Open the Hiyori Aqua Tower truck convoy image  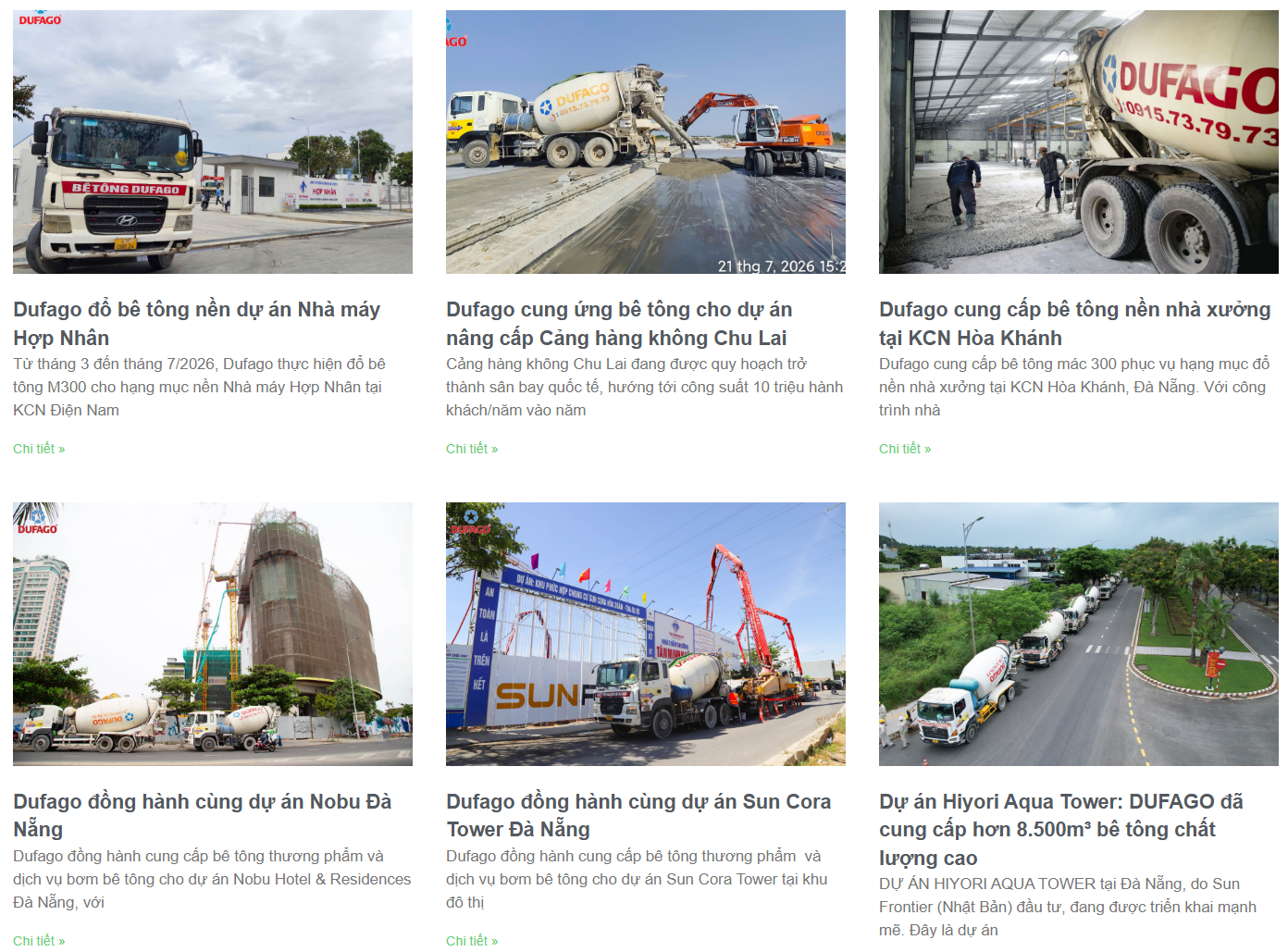1079,634
